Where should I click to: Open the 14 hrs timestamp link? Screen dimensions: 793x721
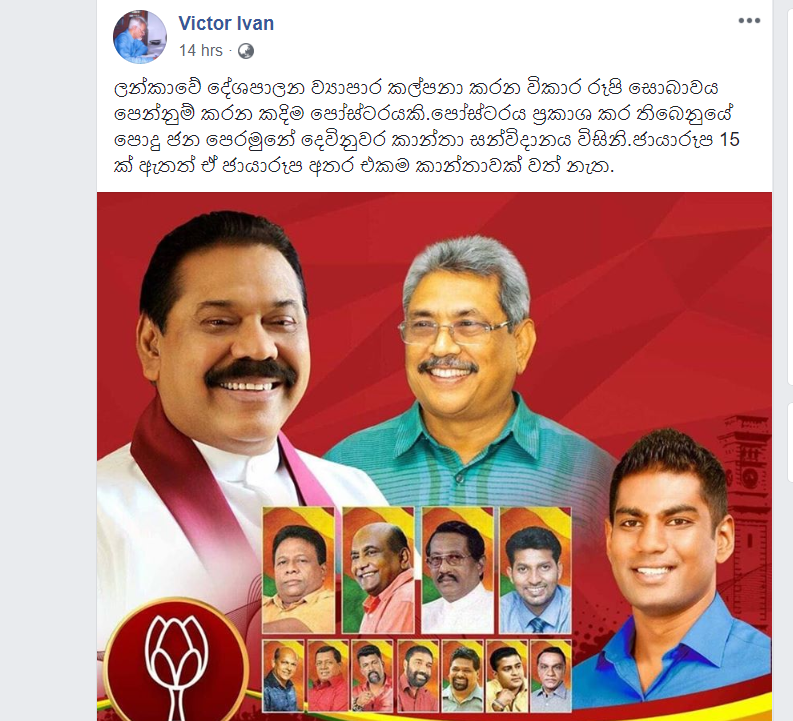point(201,51)
